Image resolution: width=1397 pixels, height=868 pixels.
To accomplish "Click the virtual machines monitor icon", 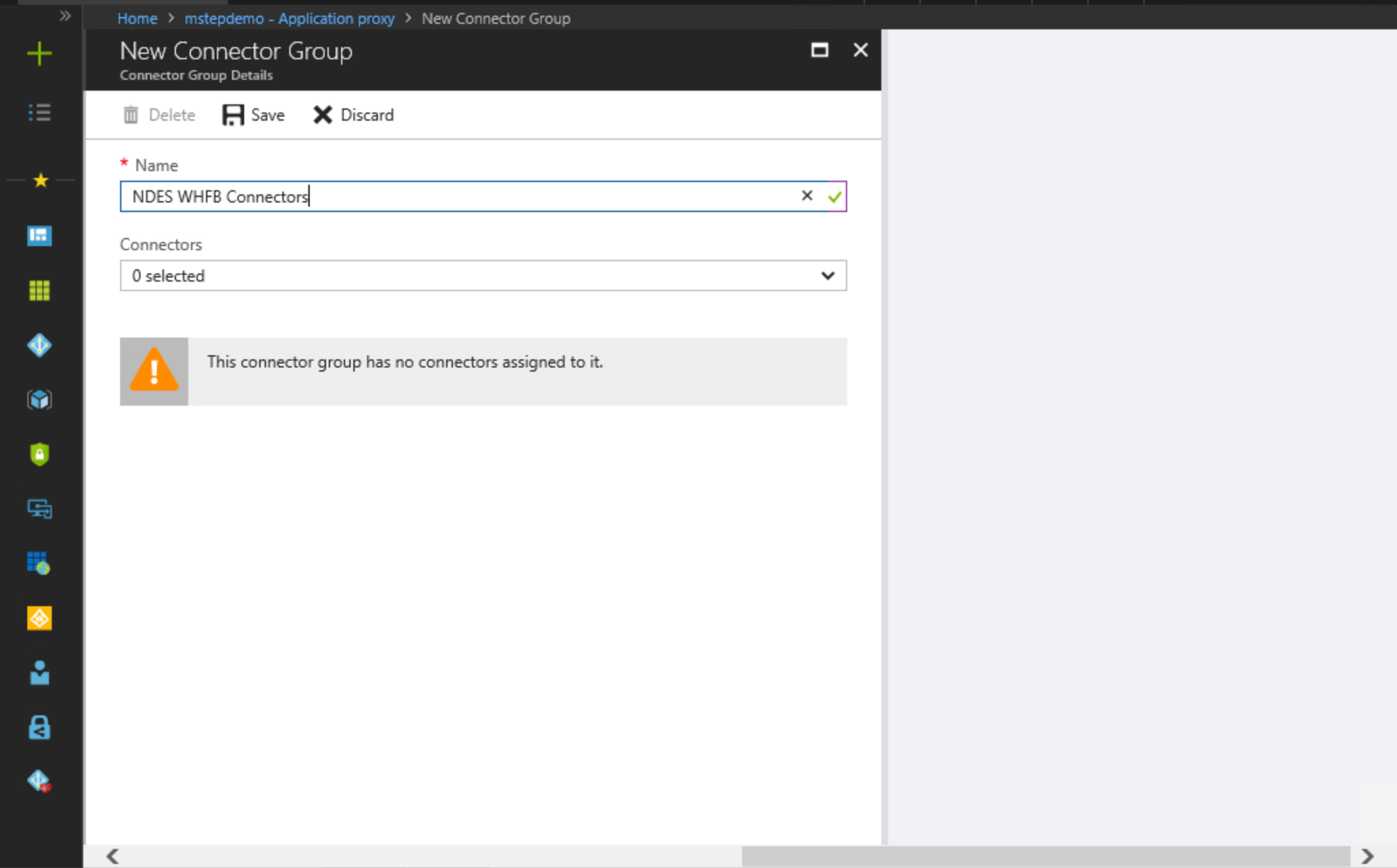I will tap(40, 509).
